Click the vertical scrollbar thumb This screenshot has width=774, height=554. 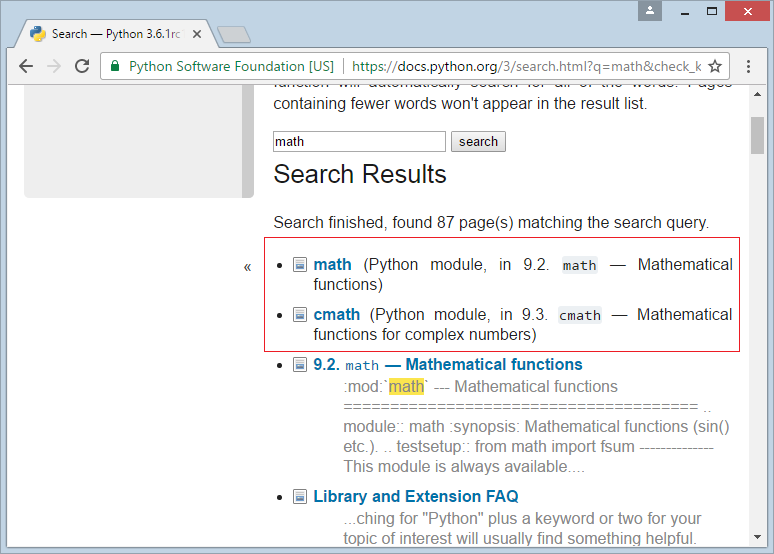pos(758,135)
